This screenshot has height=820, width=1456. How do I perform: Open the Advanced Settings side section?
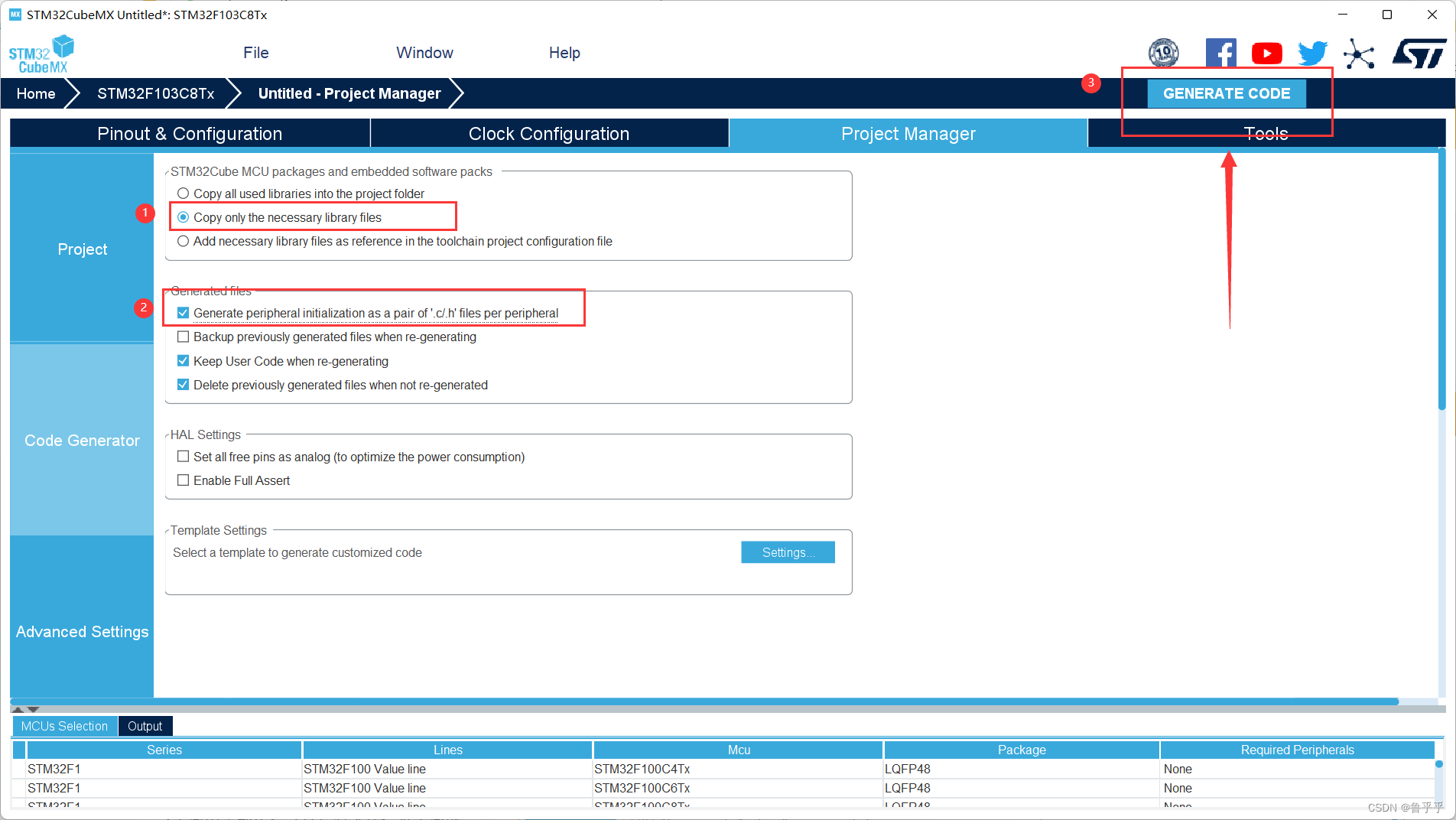(x=82, y=631)
